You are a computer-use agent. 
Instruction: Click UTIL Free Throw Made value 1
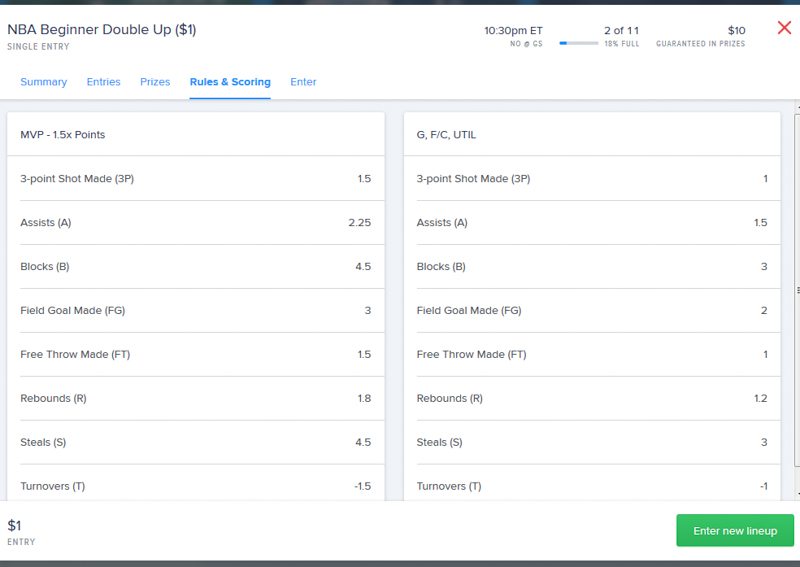point(765,354)
